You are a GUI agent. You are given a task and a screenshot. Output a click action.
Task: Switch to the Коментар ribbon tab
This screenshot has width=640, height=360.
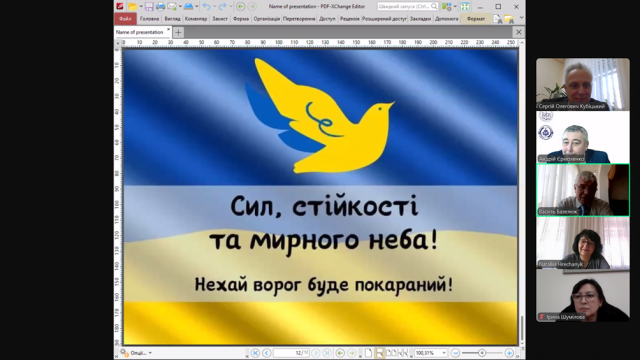pos(196,19)
